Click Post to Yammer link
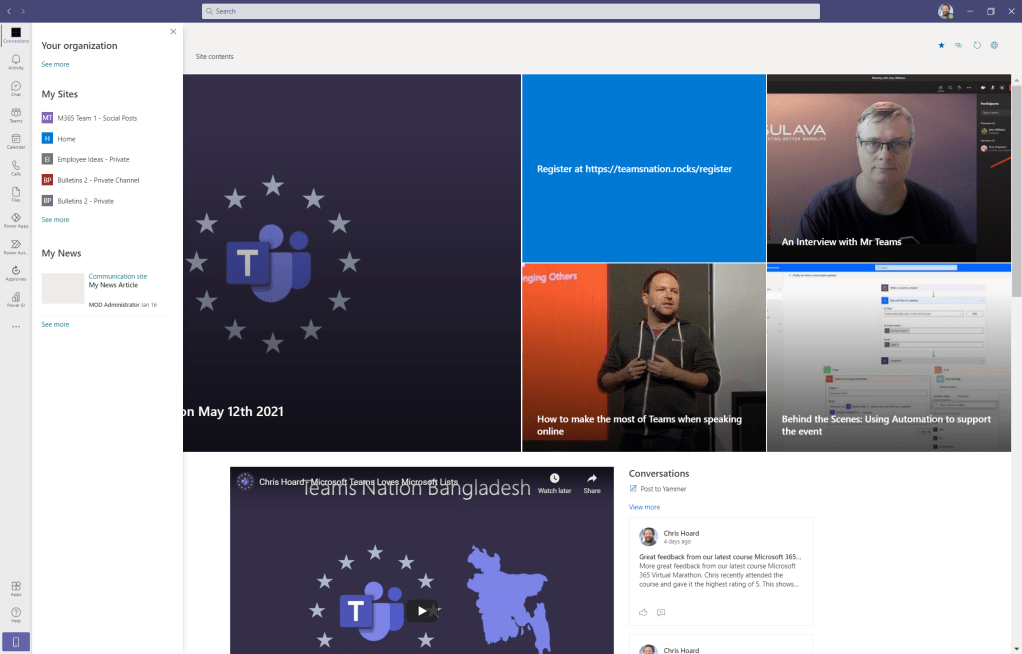This screenshot has height=654, width=1022. point(663,489)
